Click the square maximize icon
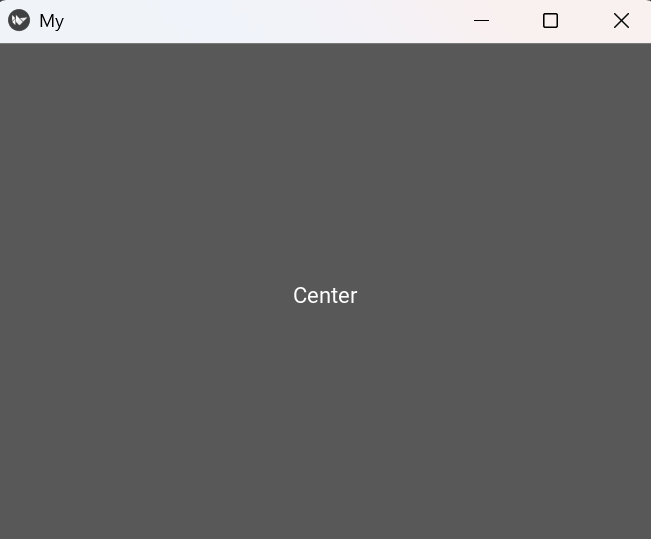The image size is (651, 539). point(550,20)
